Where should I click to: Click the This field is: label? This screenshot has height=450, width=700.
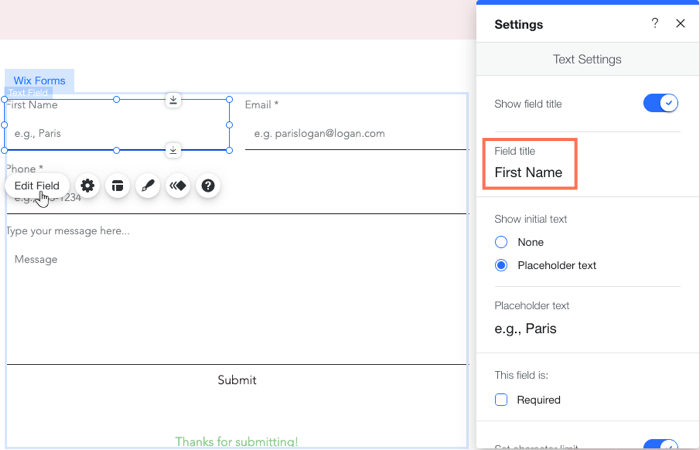coord(521,375)
